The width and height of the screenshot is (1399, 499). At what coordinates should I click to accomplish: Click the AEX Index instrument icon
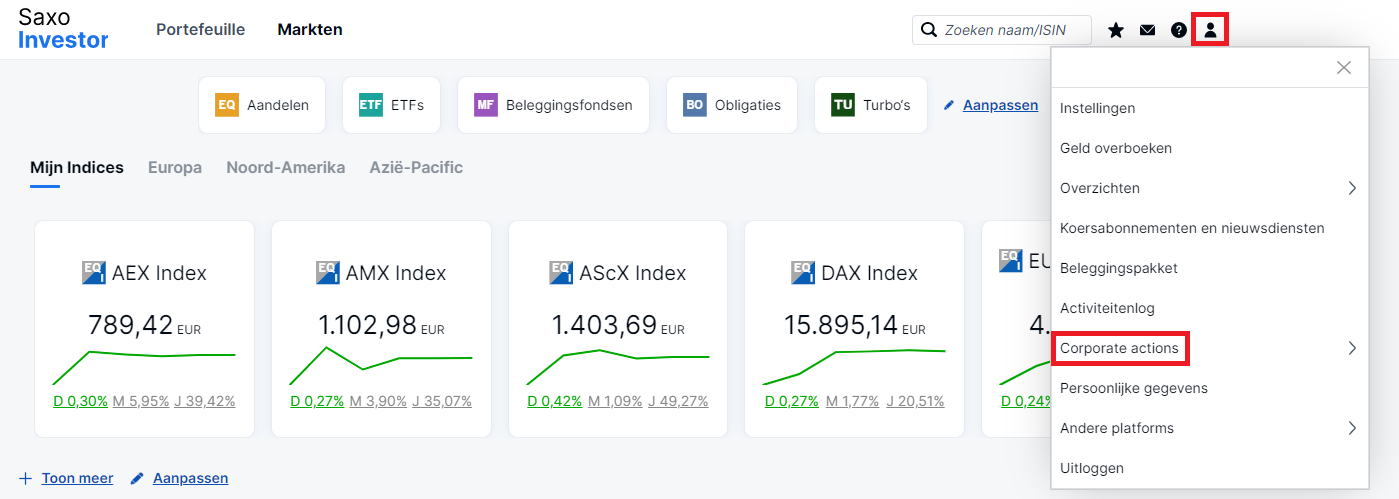coord(94,272)
